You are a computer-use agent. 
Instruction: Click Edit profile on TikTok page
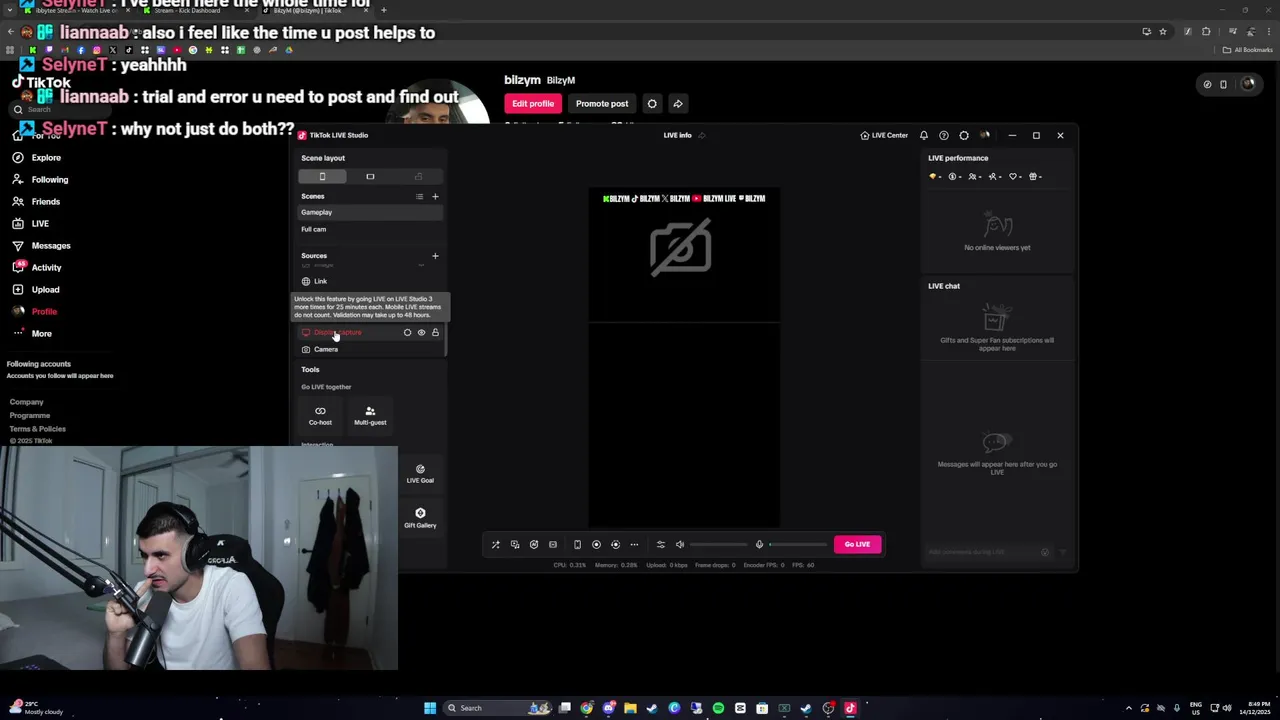coord(533,104)
